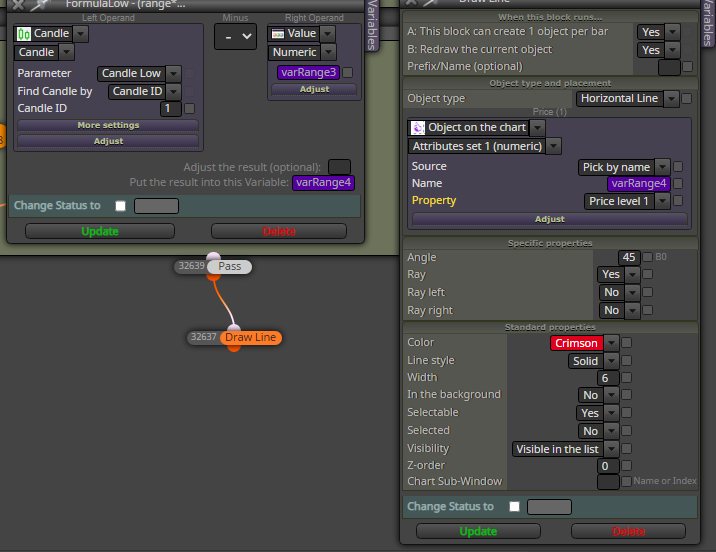
Task: Expand the Candle category dropdown
Action: [x=81, y=34]
